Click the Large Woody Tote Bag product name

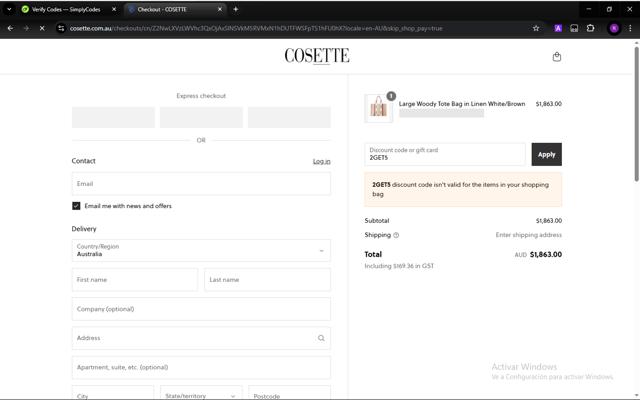(462, 104)
